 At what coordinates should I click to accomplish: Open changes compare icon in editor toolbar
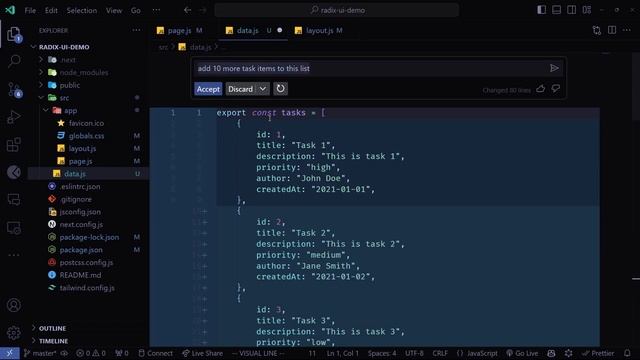[597, 30]
